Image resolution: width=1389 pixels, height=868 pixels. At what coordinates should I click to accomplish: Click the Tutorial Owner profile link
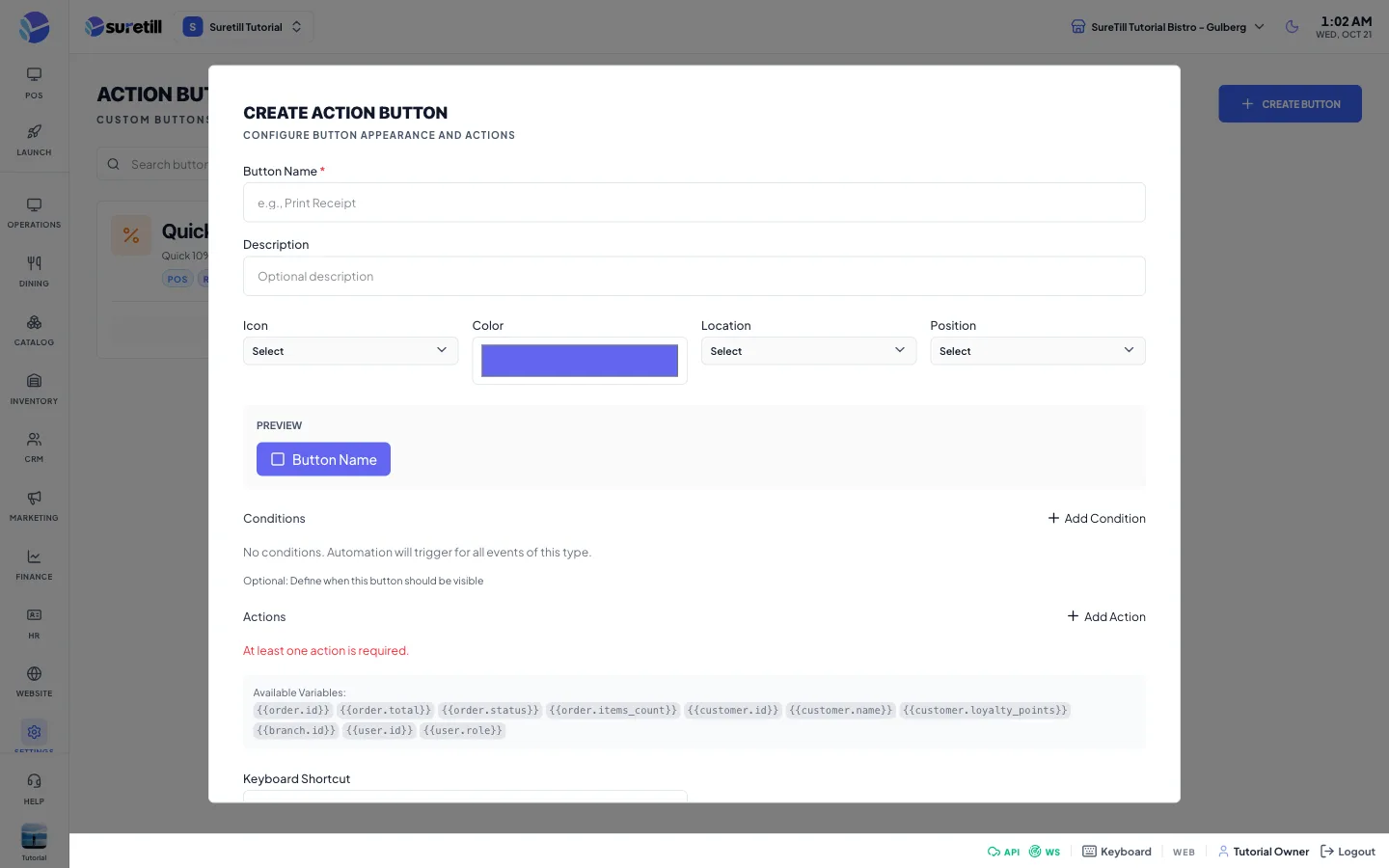pos(1264,852)
